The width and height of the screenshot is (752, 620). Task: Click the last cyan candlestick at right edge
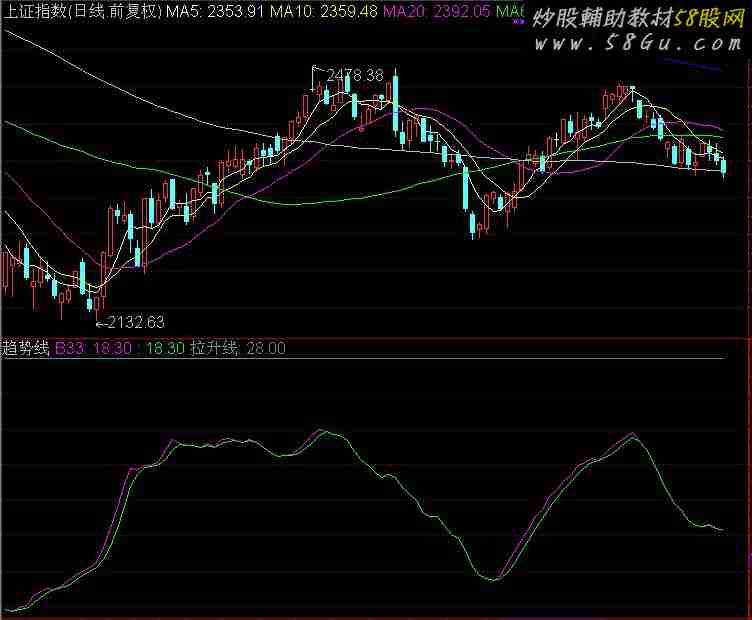pyautogui.click(x=723, y=166)
